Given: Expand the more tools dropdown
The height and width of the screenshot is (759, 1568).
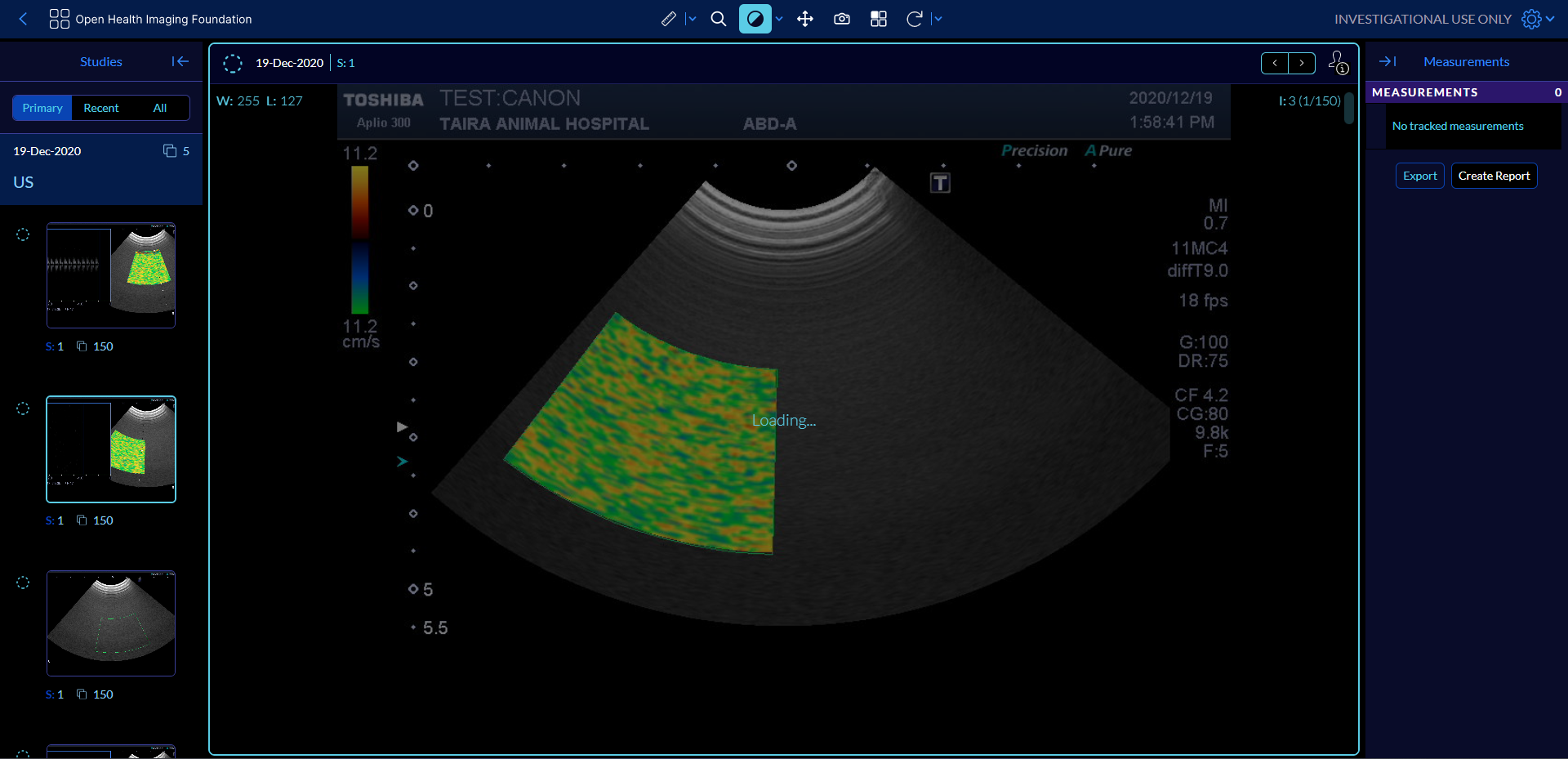Looking at the screenshot, I should pos(938,19).
